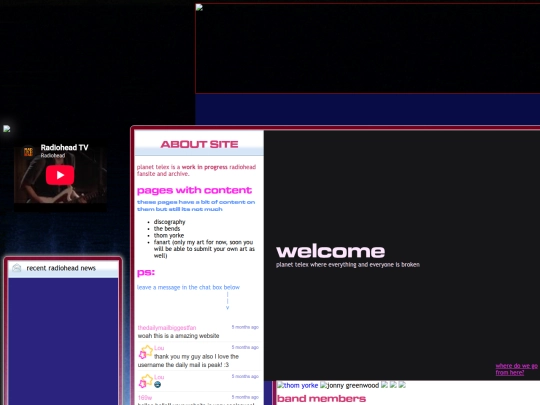Open 'the bends' list item
The height and width of the screenshot is (405, 540).
tap(167, 229)
